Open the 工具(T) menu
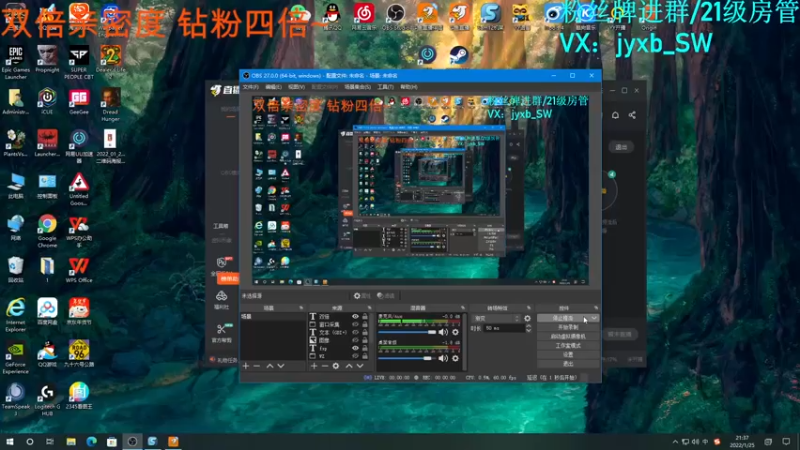Screen dimensions: 800x450 (x=385, y=87)
